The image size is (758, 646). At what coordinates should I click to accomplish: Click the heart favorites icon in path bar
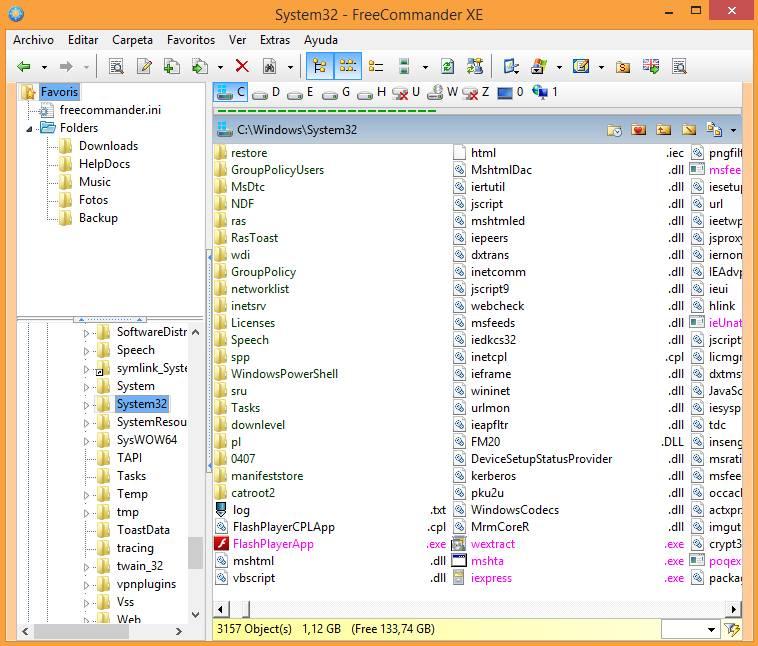pos(639,130)
